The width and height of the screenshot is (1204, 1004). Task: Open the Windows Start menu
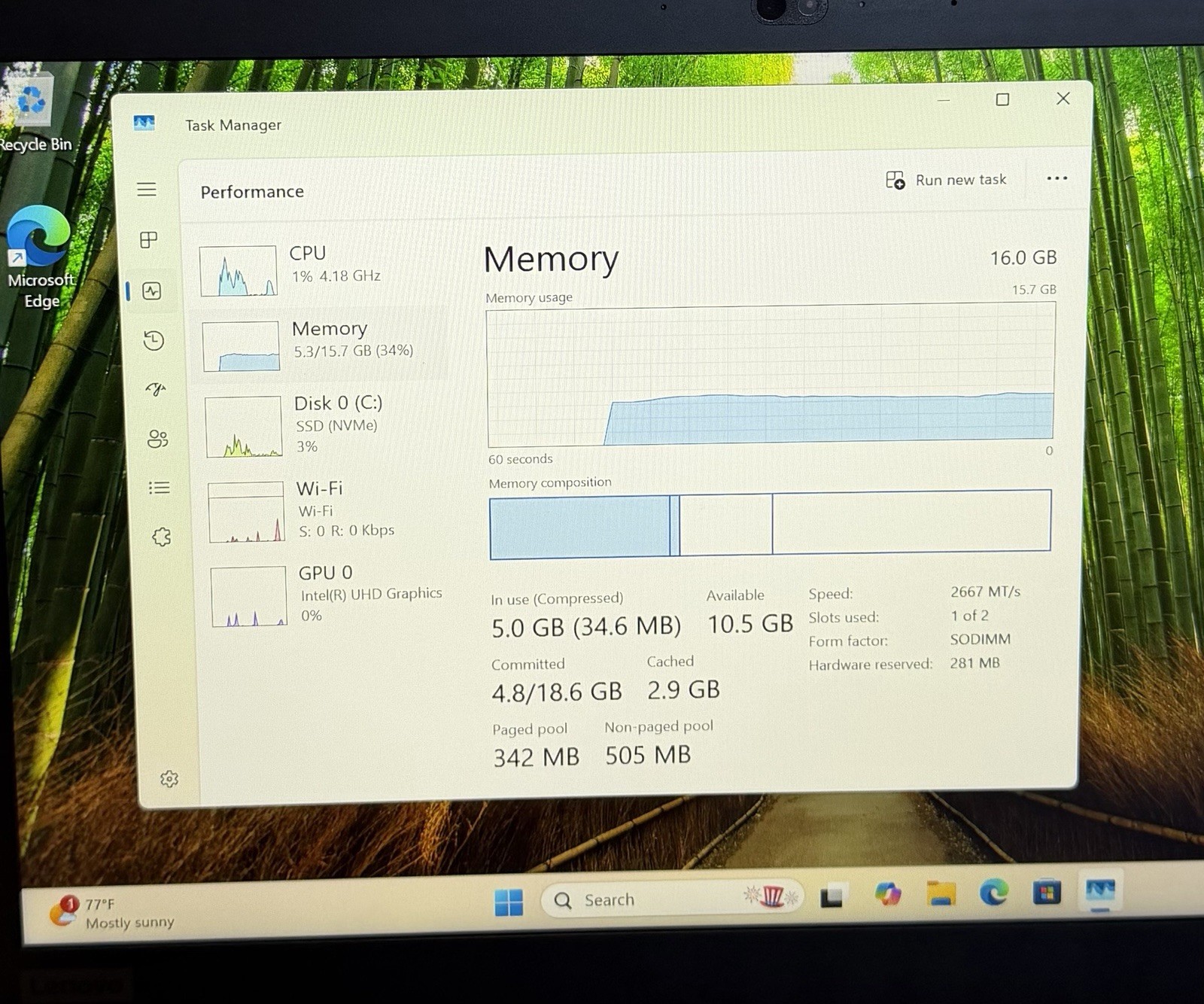(509, 902)
